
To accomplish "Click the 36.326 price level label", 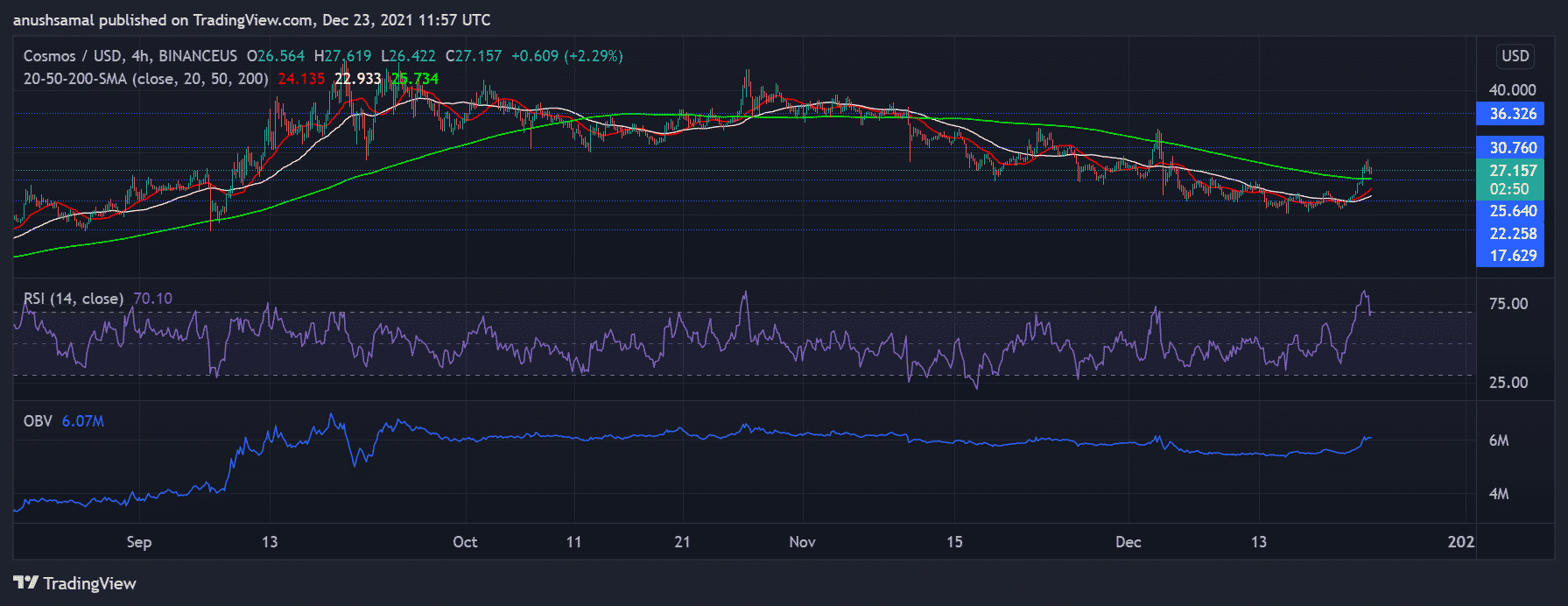I will pos(1510,114).
